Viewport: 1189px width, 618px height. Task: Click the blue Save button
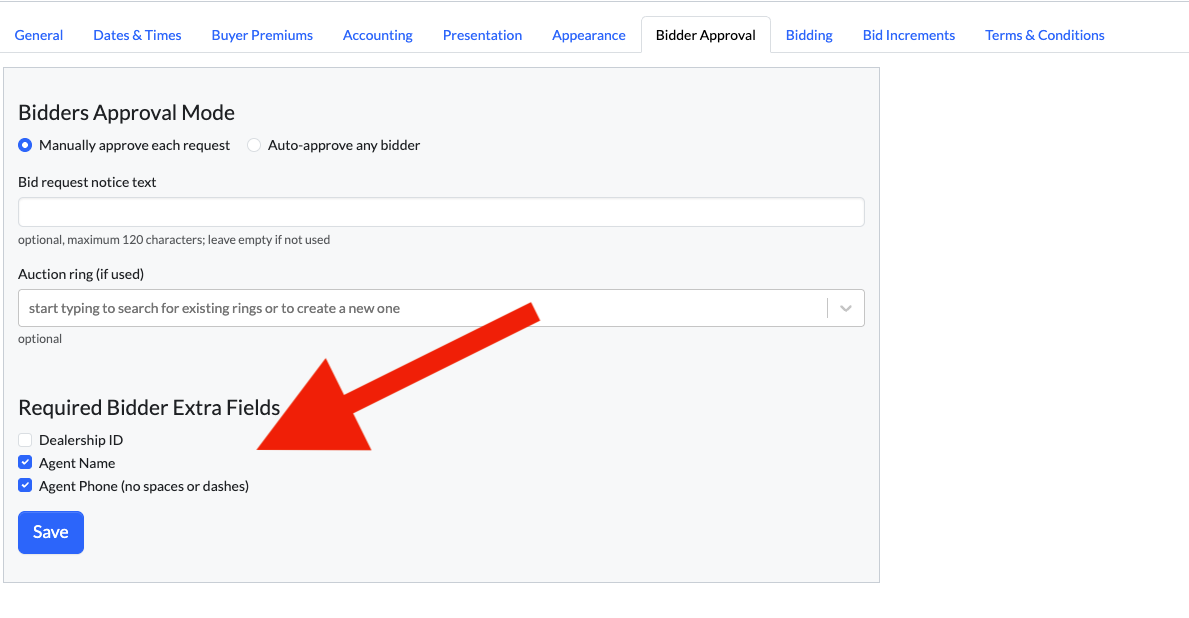pos(51,532)
